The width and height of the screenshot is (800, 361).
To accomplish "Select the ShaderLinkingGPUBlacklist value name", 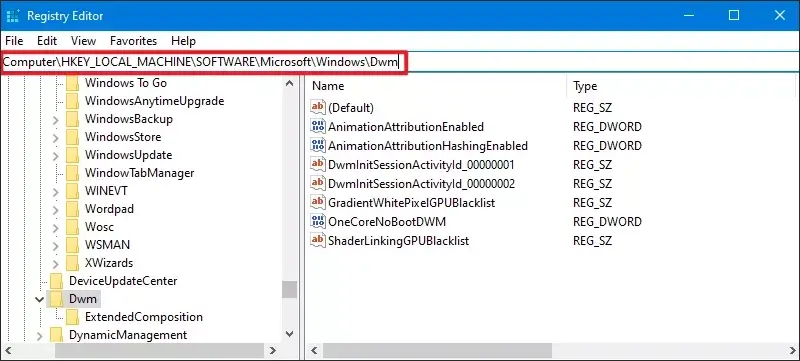I will [x=398, y=241].
